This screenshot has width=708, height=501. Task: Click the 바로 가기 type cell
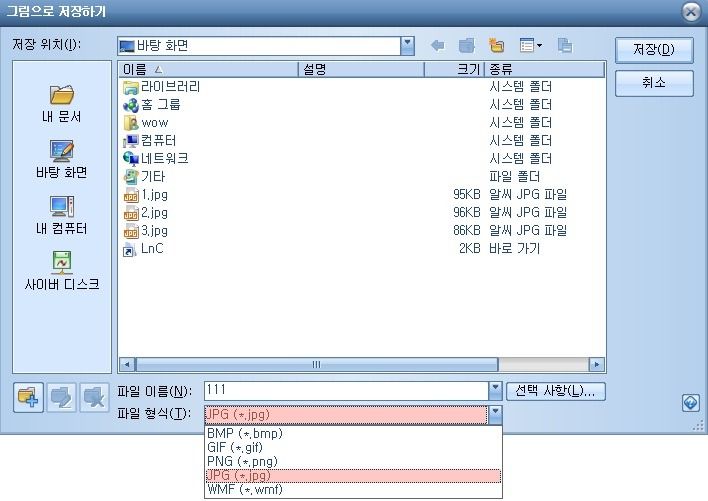pyautogui.click(x=514, y=249)
